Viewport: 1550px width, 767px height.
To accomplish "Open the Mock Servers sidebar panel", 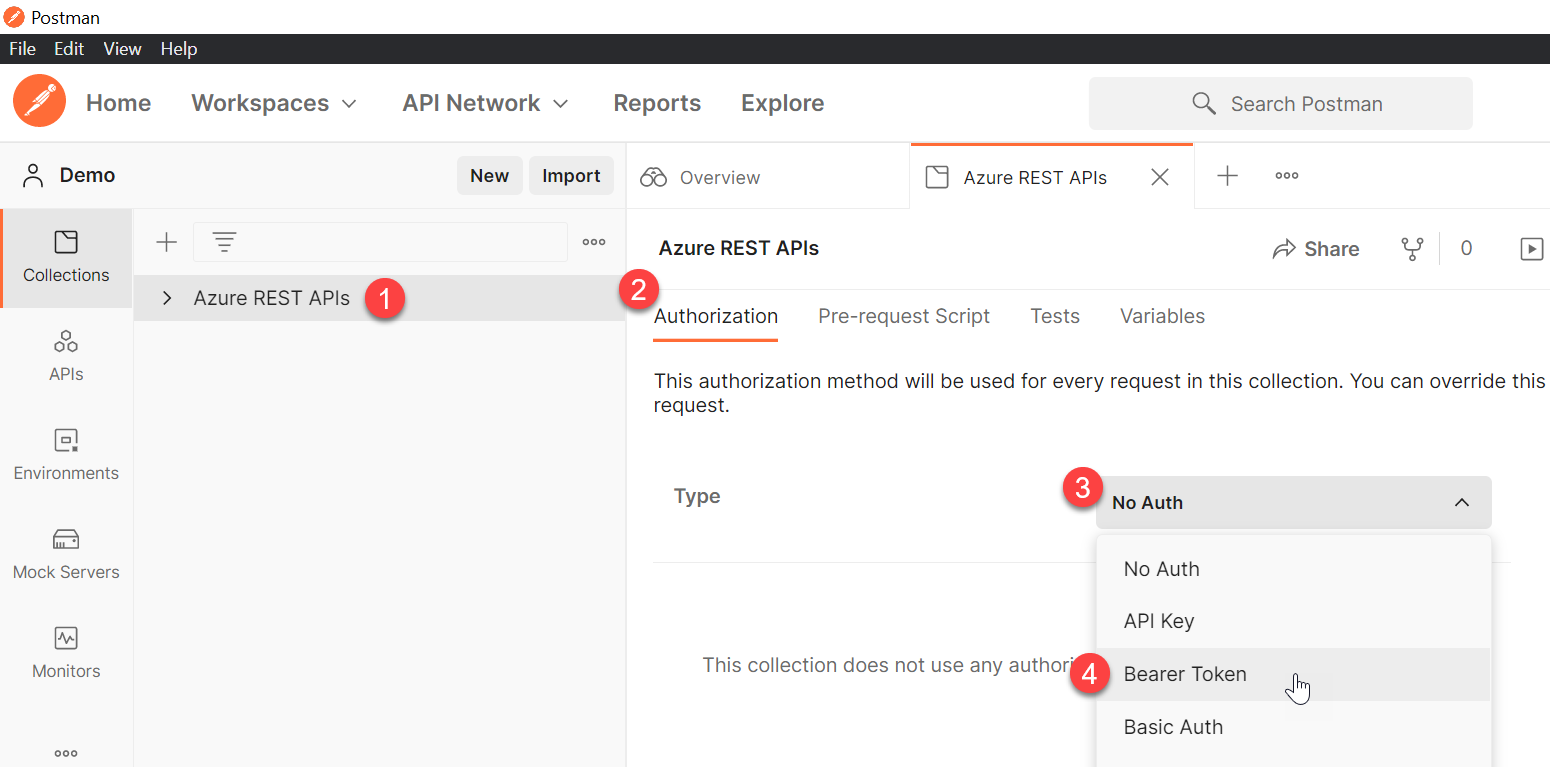I will pos(66,554).
